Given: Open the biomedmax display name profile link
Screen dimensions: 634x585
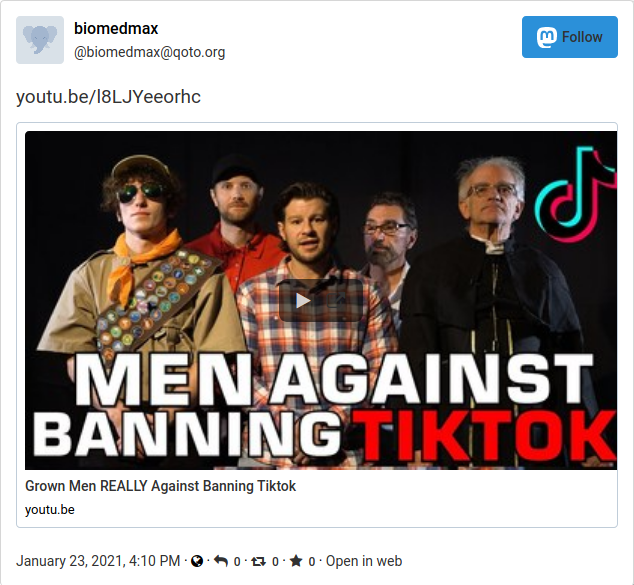Looking at the screenshot, I should click(116, 28).
